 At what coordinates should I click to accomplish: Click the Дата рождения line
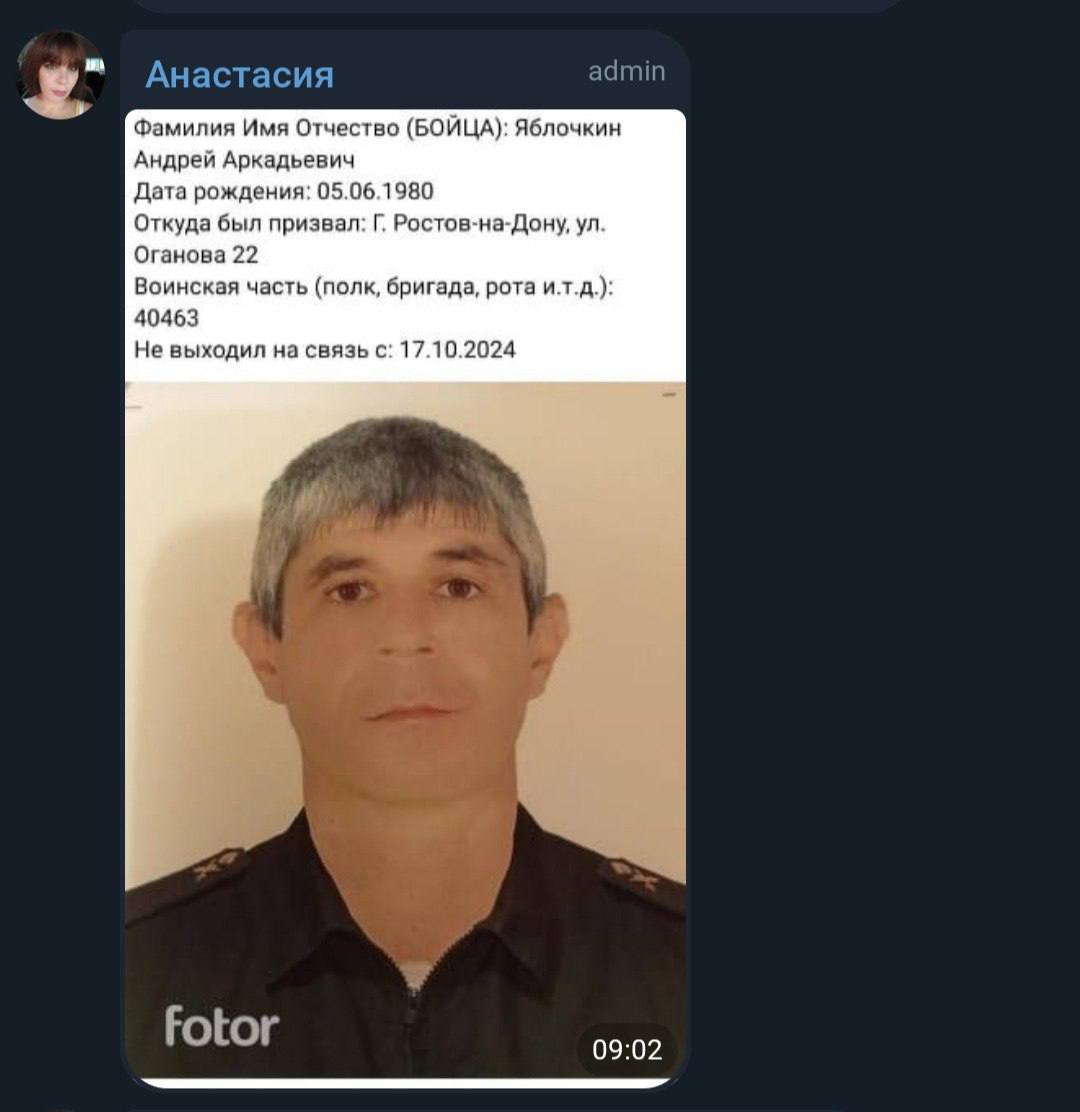(284, 191)
